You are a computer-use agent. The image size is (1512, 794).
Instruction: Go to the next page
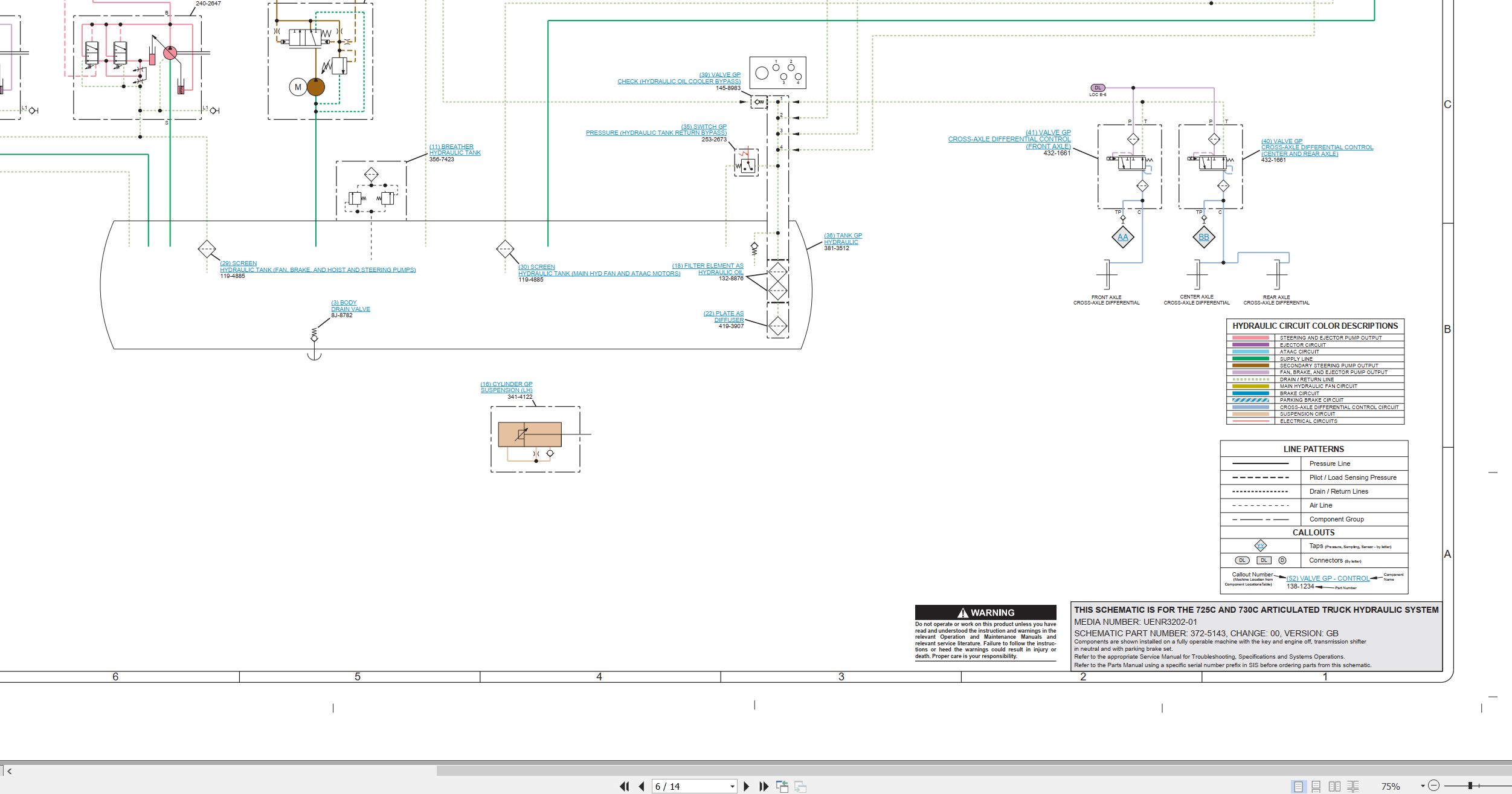(x=747, y=786)
